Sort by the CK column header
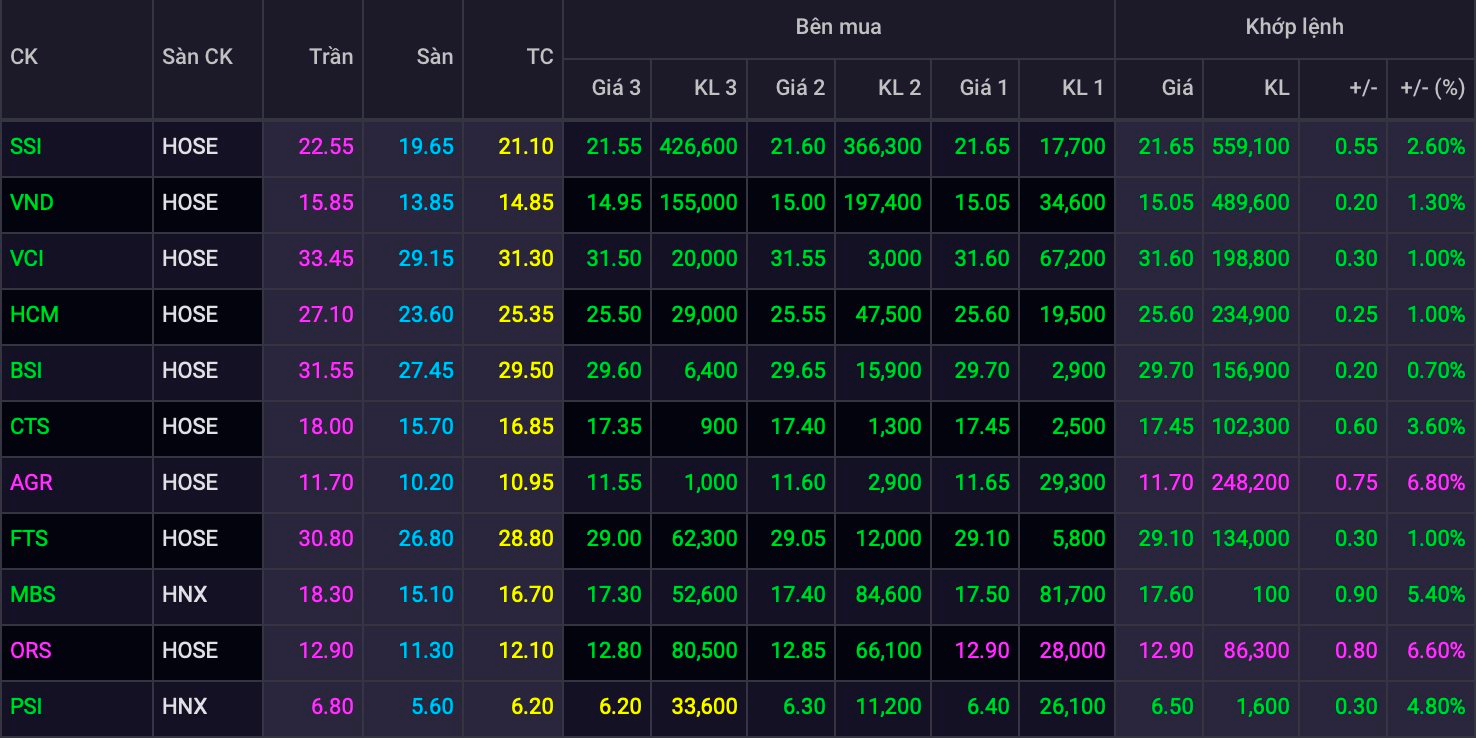 tap(24, 57)
